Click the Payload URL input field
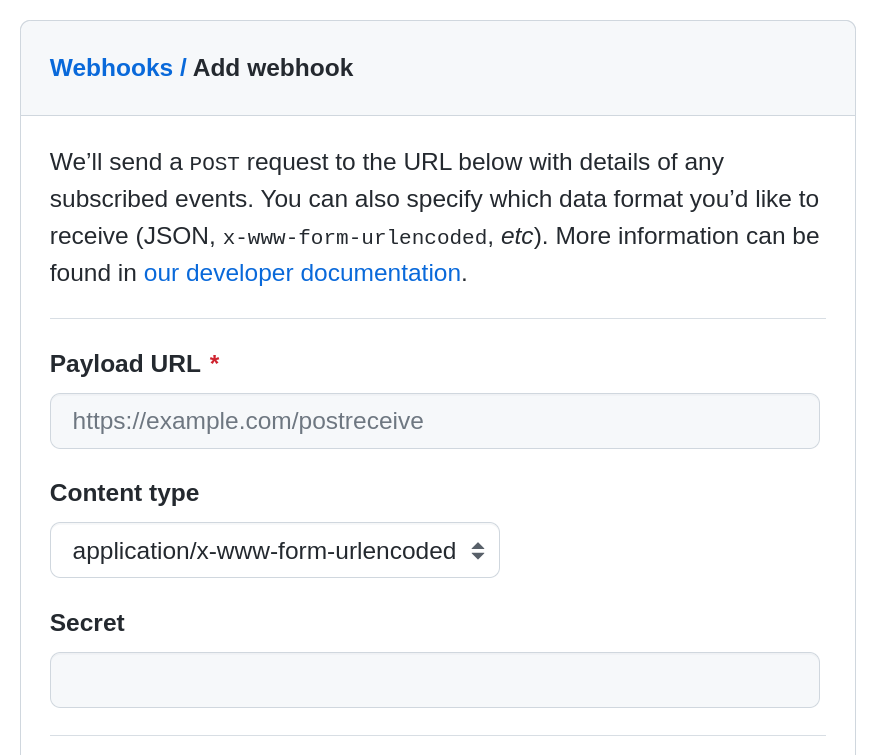This screenshot has width=876, height=755. 435,420
